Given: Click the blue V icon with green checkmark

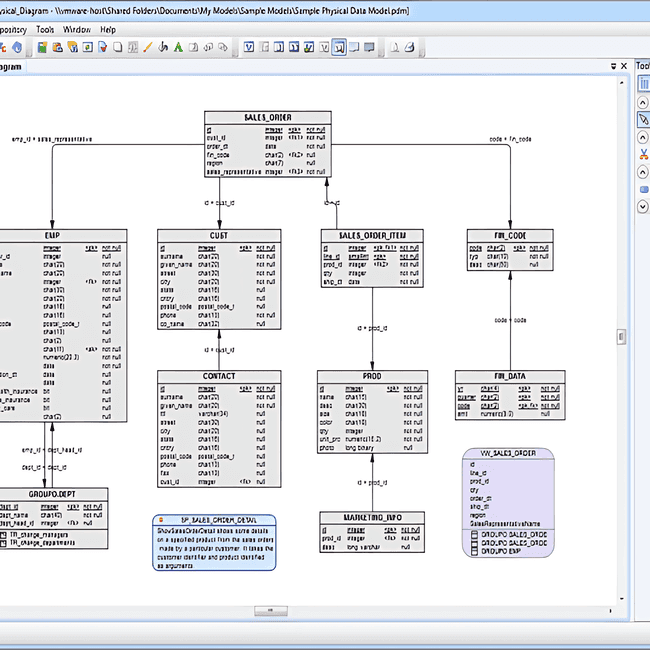Looking at the screenshot, I should [309, 47].
